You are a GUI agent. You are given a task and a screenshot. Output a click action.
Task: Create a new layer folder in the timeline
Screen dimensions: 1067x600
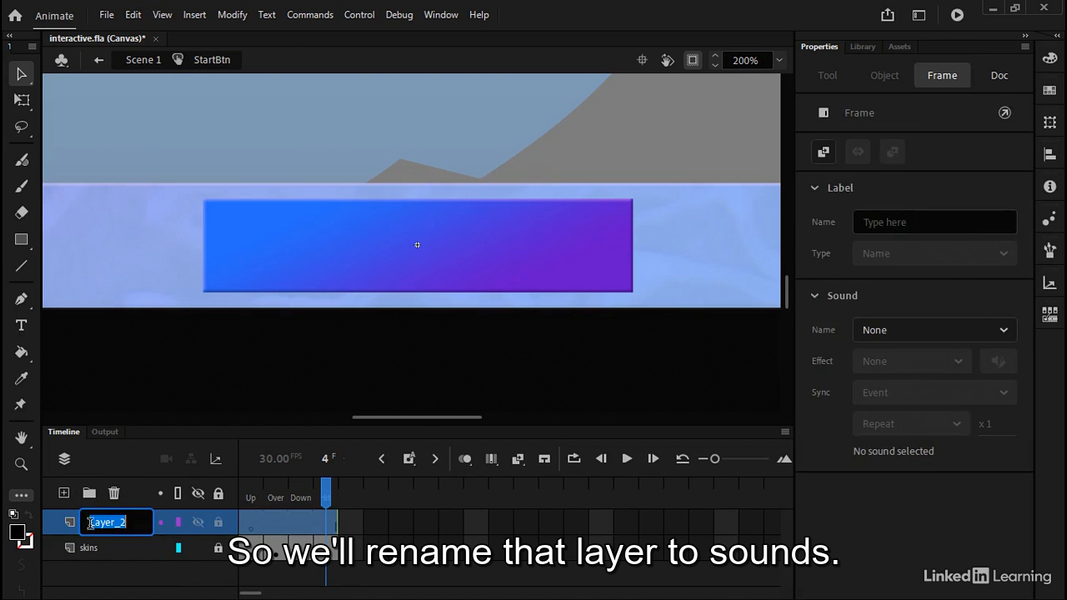pyautogui.click(x=88, y=492)
